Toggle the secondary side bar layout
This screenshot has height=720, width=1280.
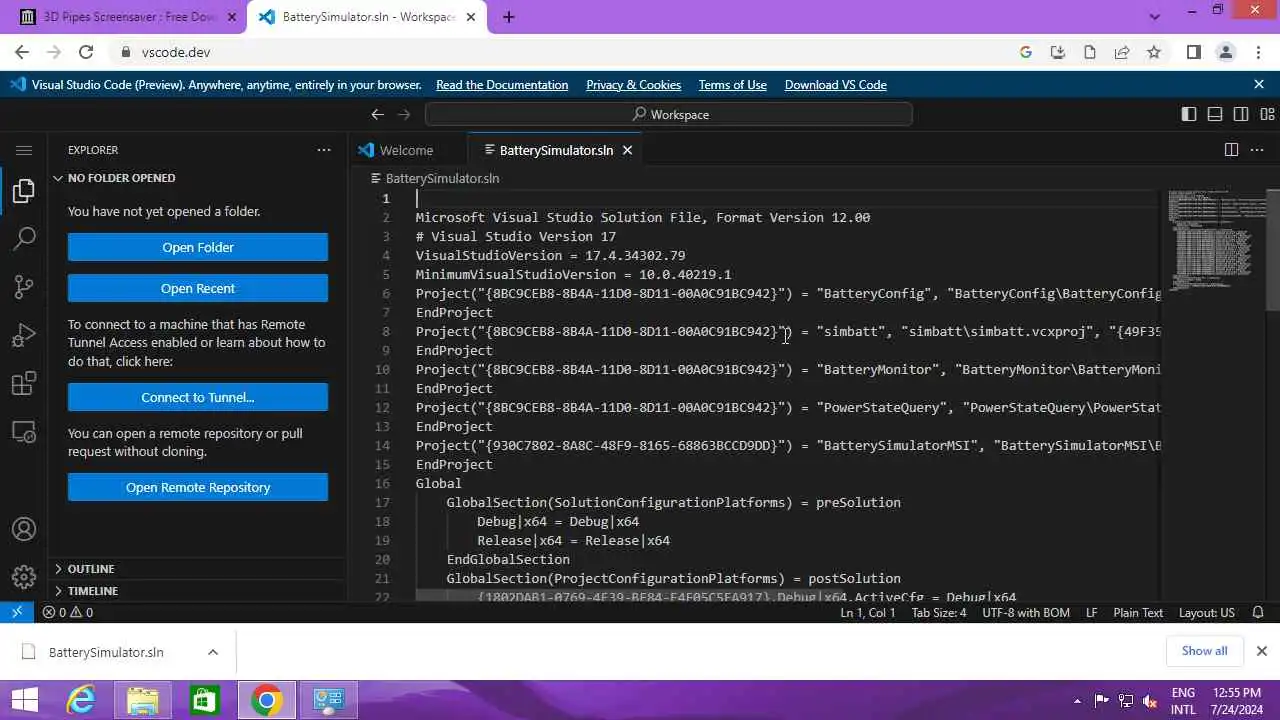click(1241, 114)
